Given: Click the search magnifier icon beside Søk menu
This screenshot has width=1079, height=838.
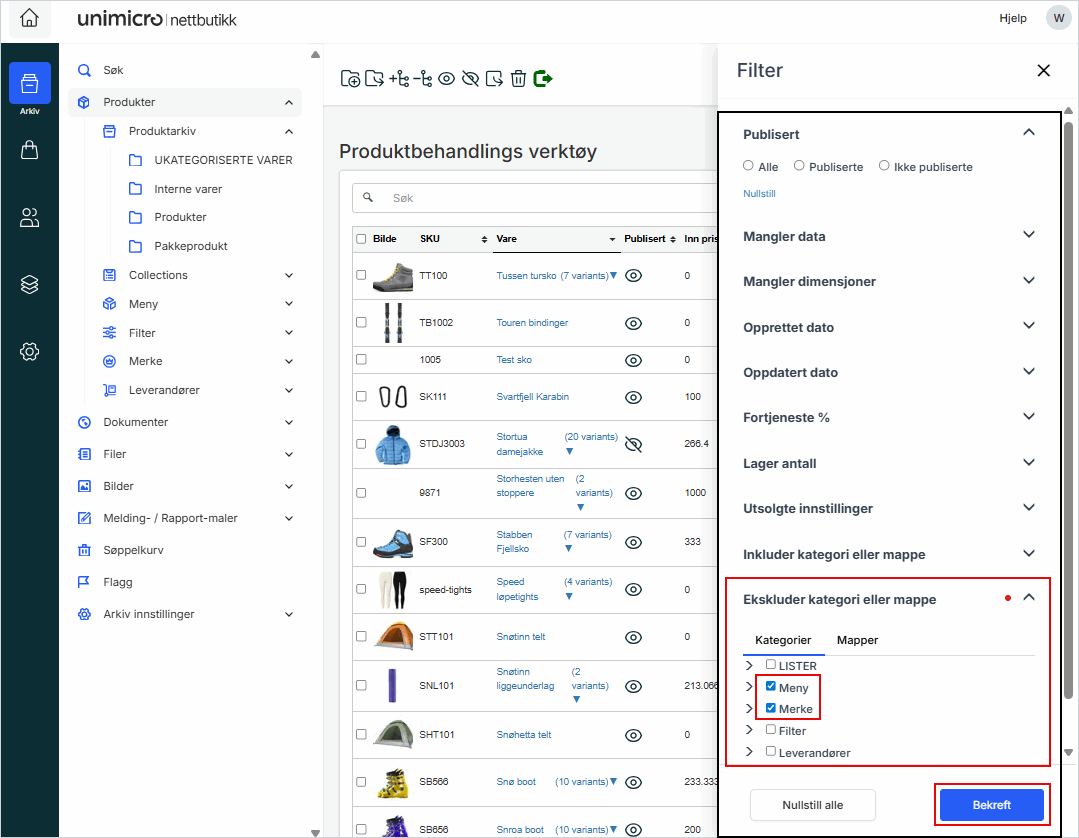Looking at the screenshot, I should pos(84,70).
